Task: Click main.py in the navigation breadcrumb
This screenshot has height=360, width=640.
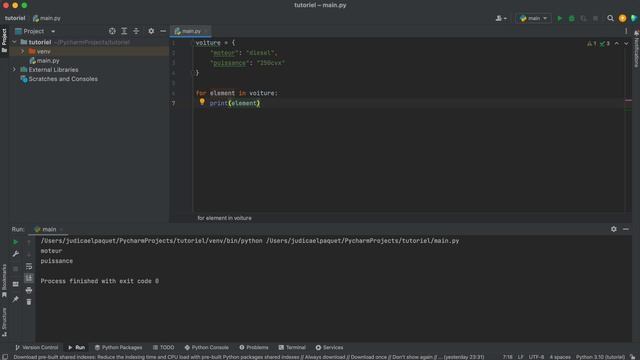Action: 47,18
